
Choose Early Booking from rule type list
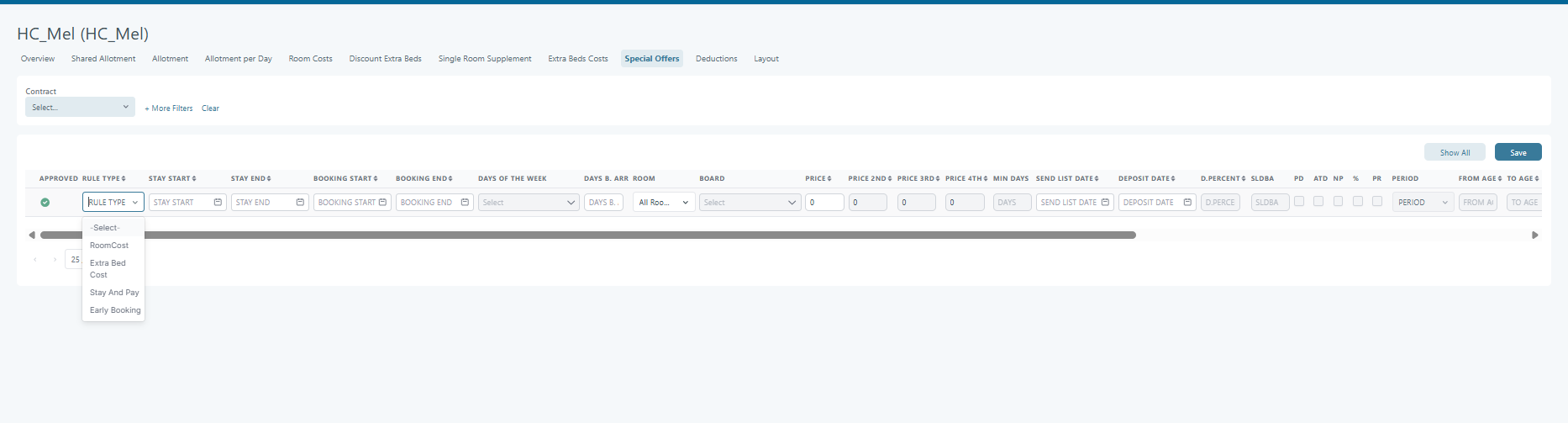pyautogui.click(x=115, y=310)
